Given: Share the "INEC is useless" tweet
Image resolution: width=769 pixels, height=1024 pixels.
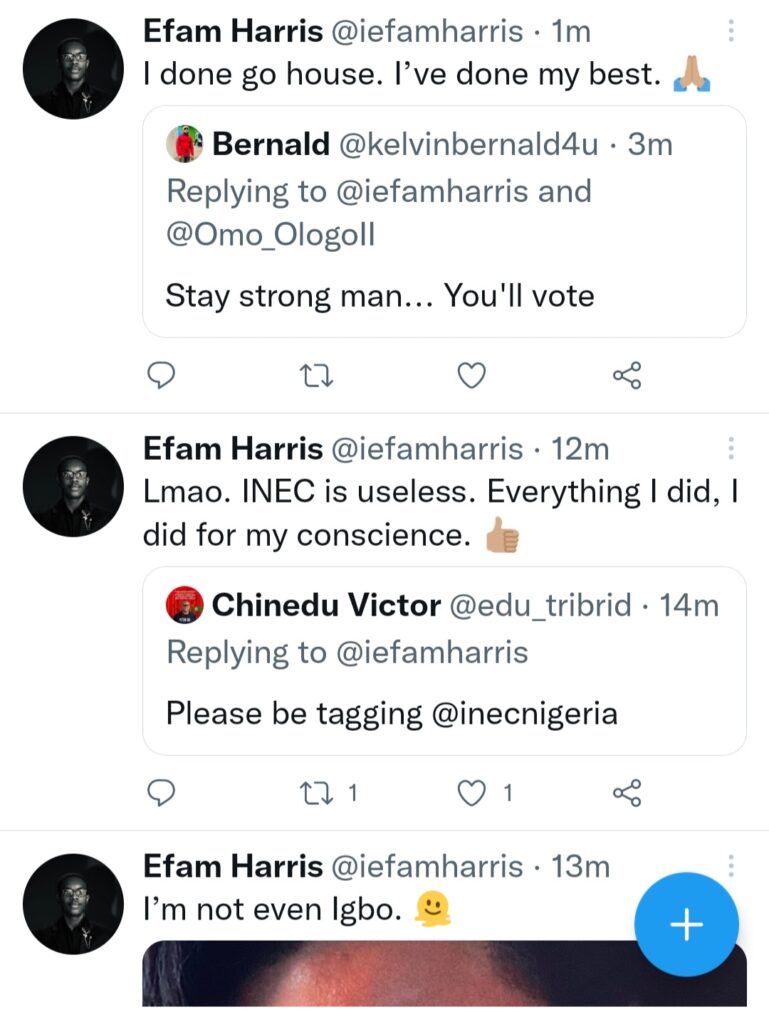Looking at the screenshot, I should coord(626,793).
